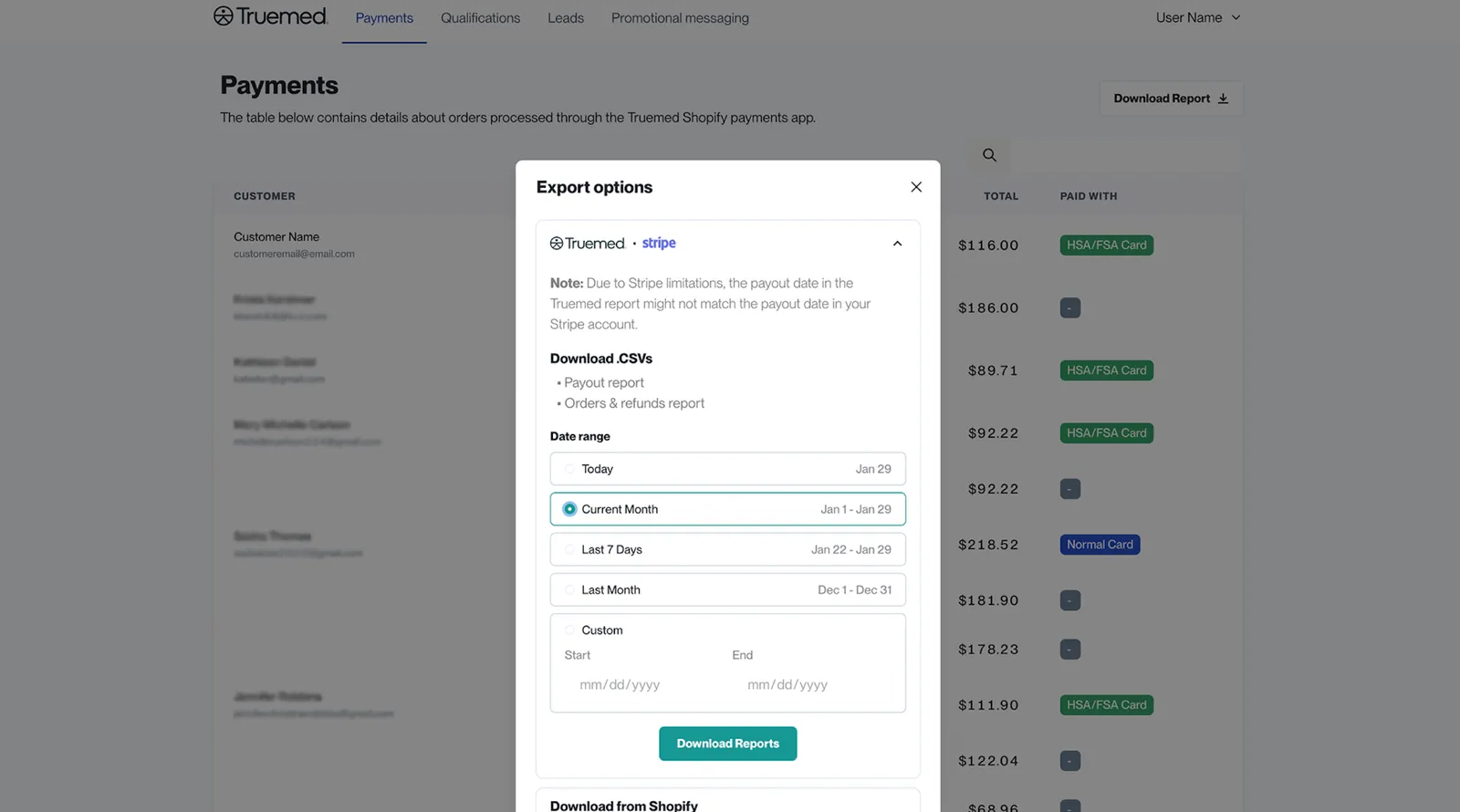Click the Normal Card badge for $218.52

pos(1100,545)
